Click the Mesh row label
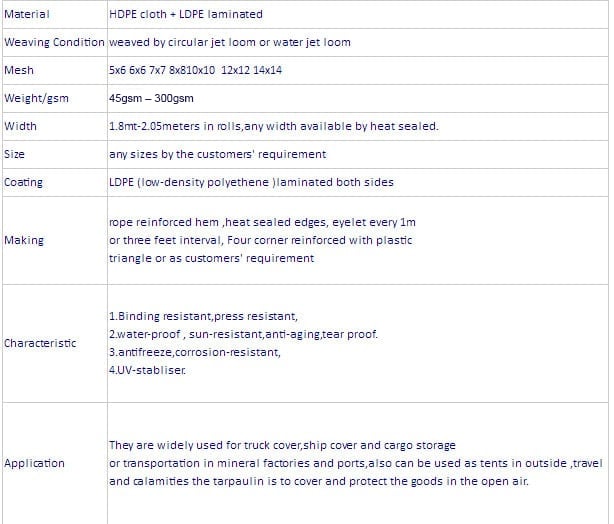Viewport: 614px width, 524px height. (19, 70)
